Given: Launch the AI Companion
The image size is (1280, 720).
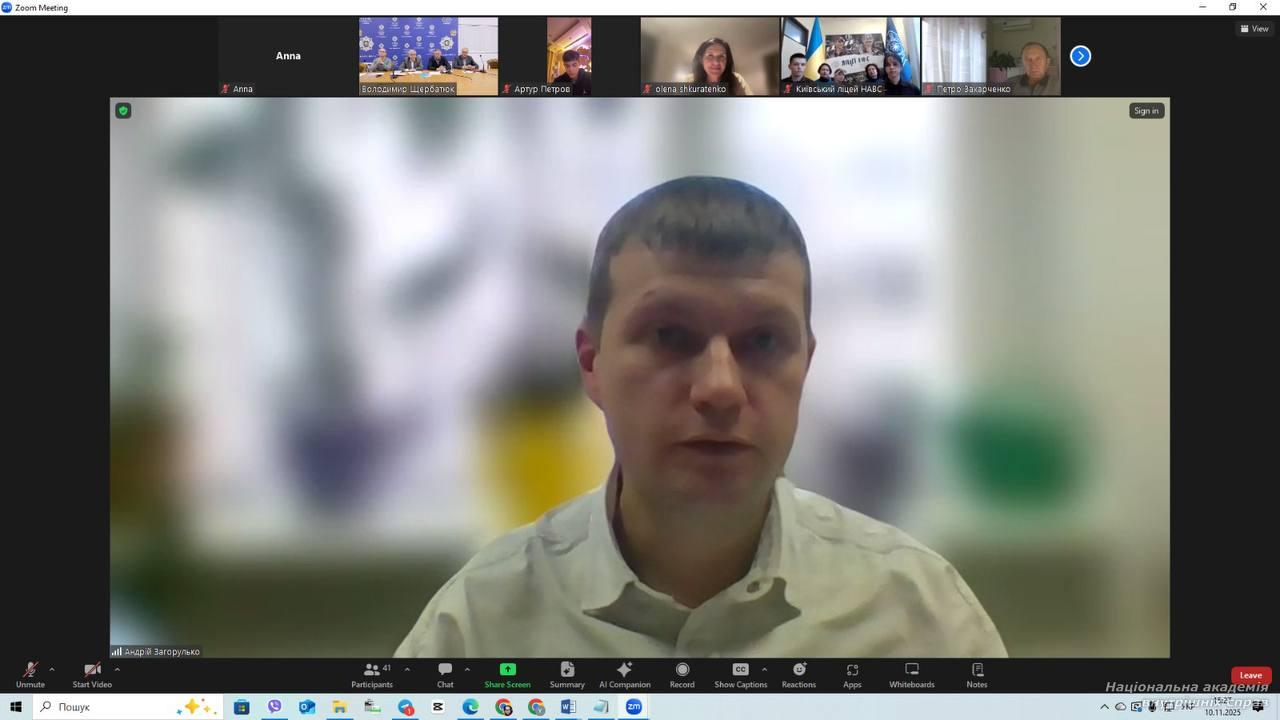Looking at the screenshot, I should 624,675.
